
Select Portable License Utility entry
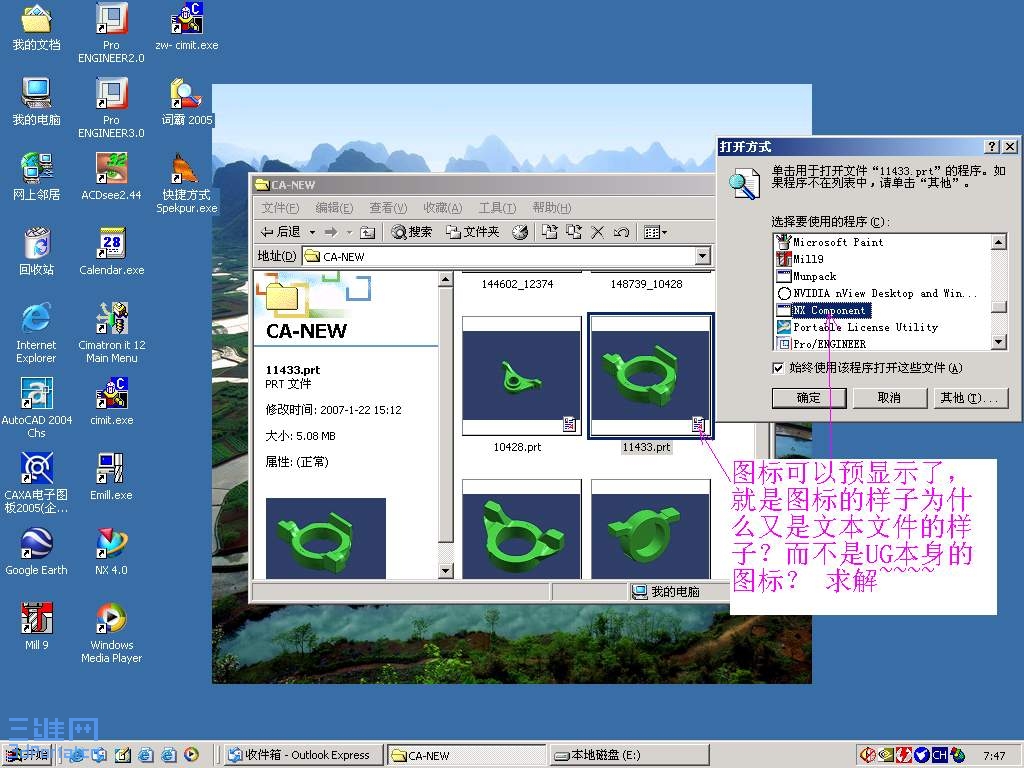(865, 327)
